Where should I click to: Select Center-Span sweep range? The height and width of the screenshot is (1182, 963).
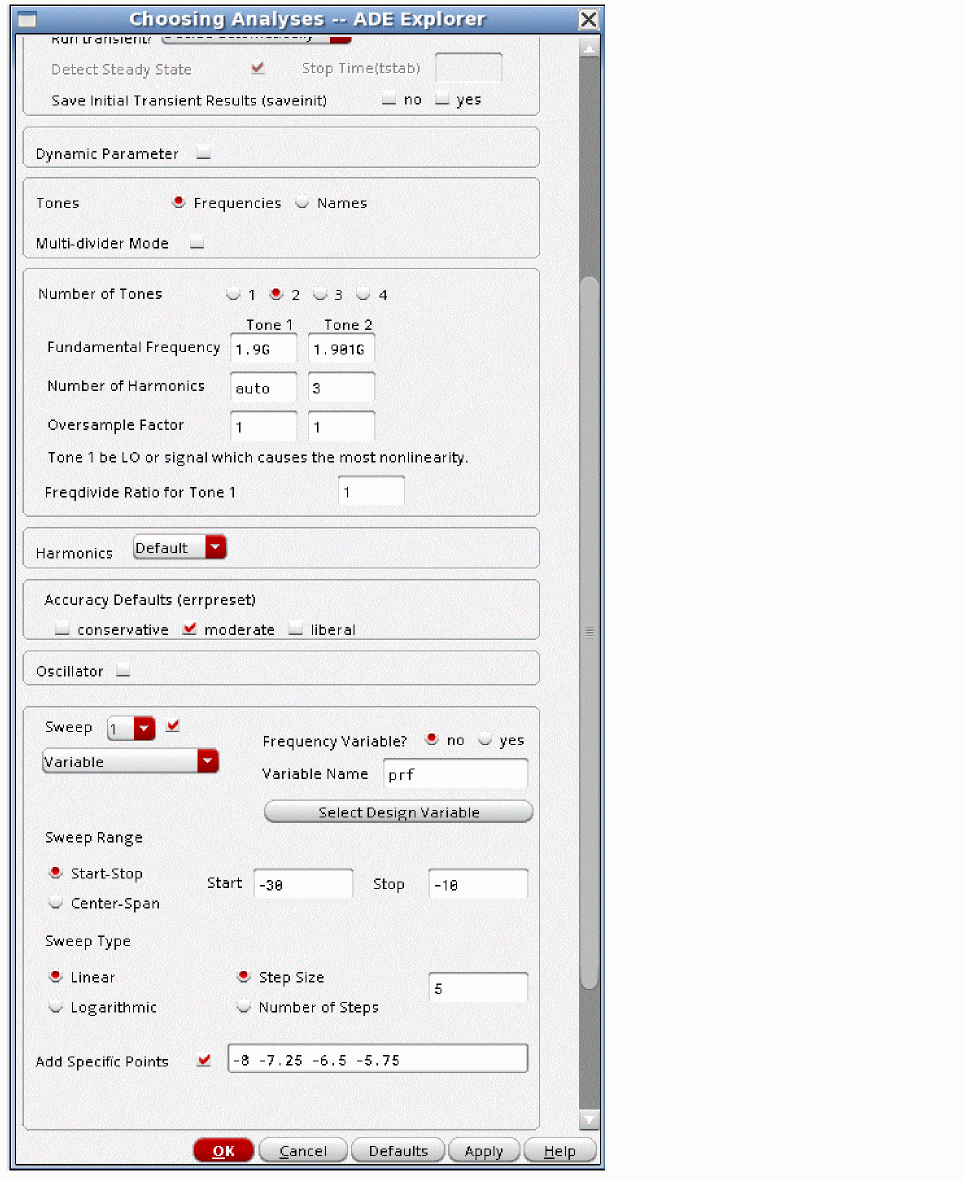(x=55, y=902)
